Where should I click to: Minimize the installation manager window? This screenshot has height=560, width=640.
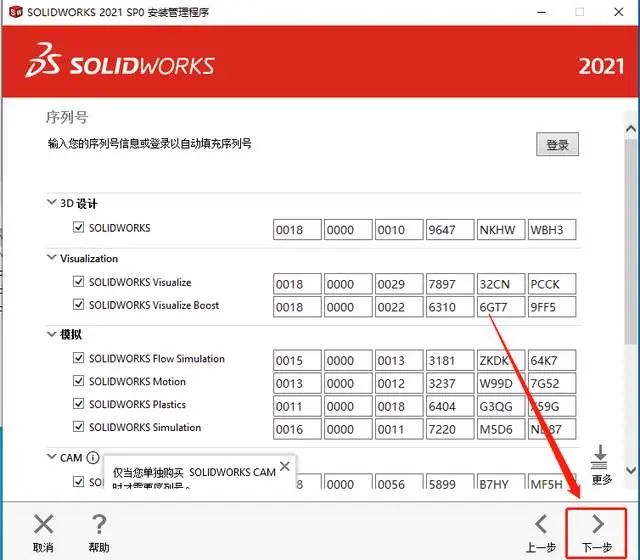pyautogui.click(x=542, y=12)
